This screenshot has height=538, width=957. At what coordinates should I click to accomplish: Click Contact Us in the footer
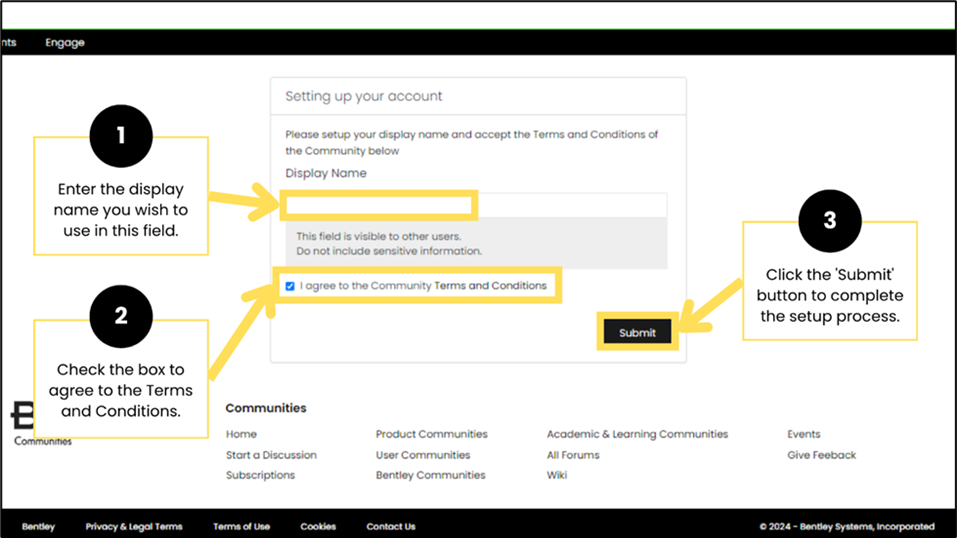click(391, 526)
